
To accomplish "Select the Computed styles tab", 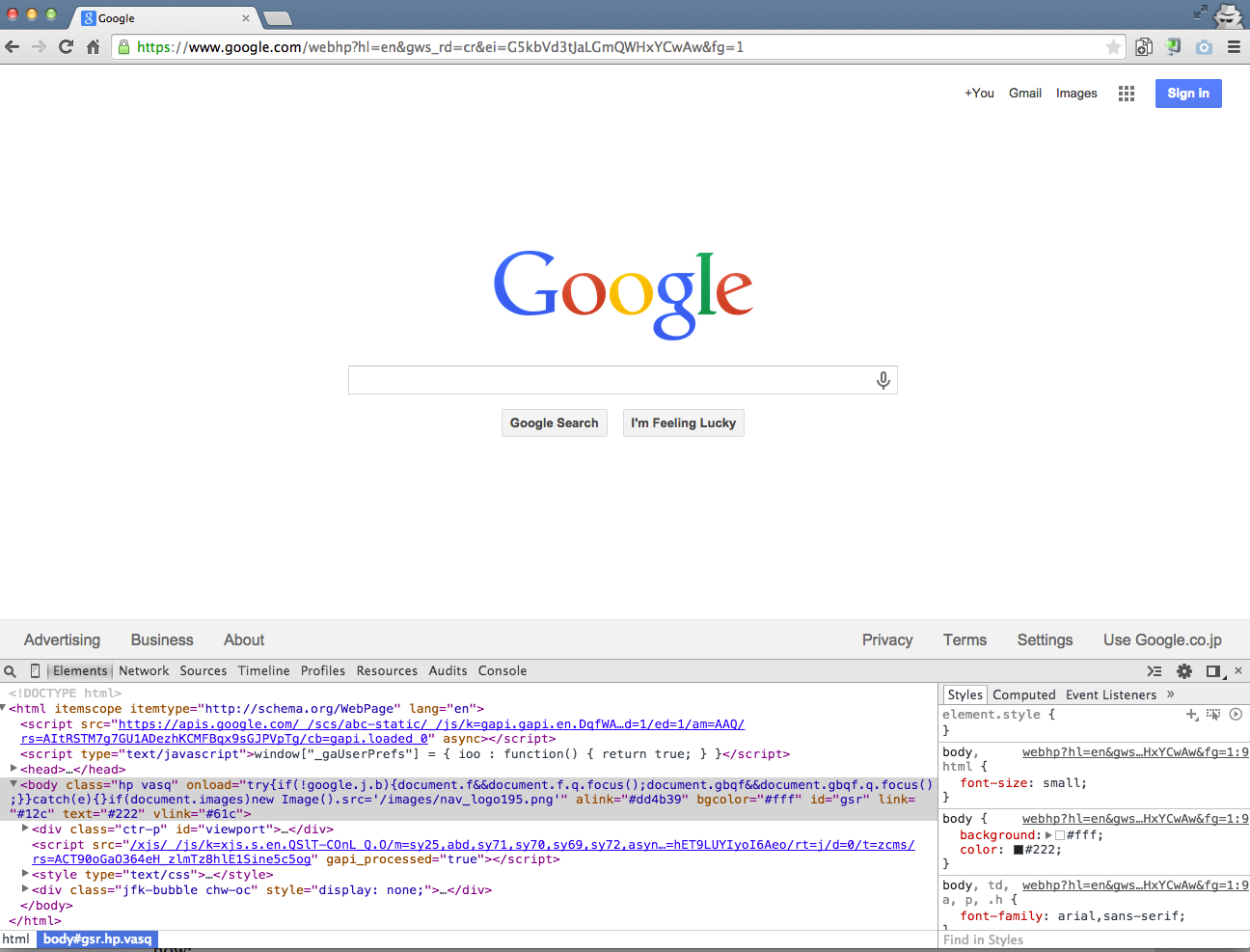I will click(1024, 694).
